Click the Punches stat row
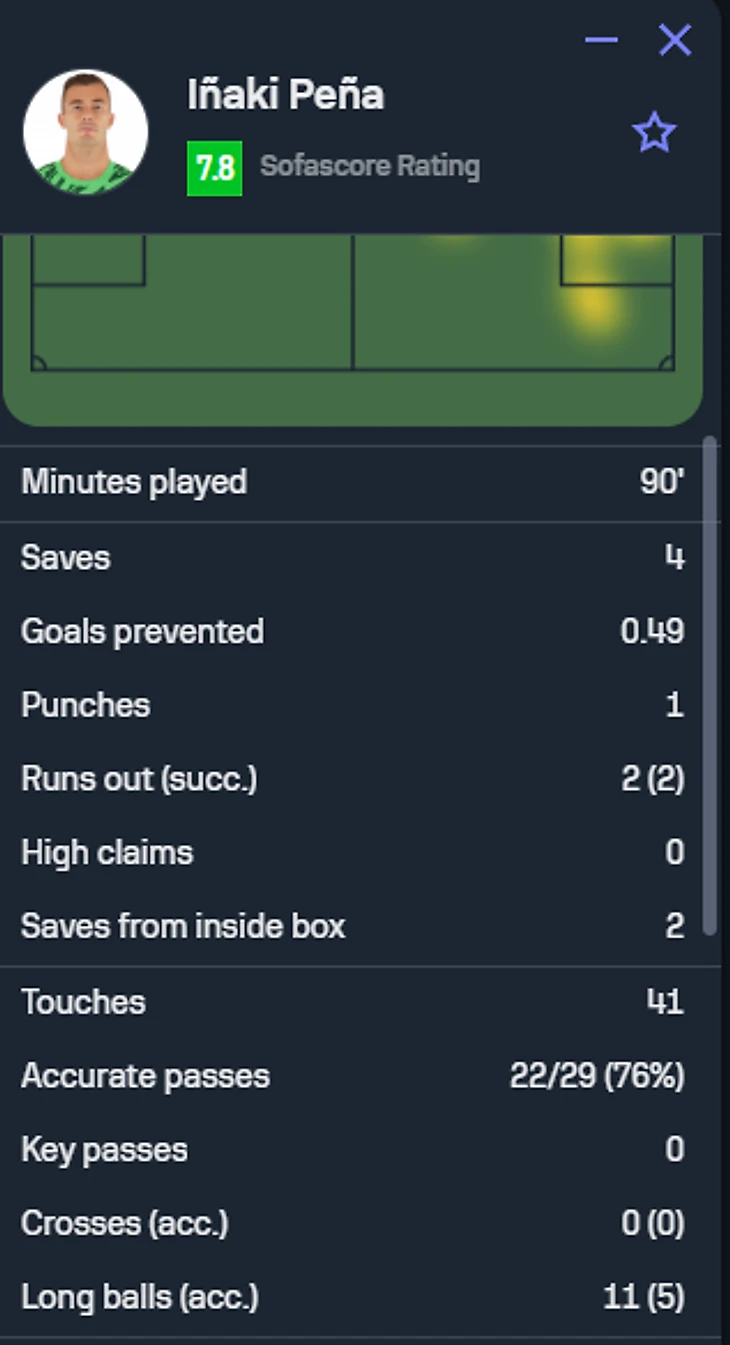The height and width of the screenshot is (1345, 730). 352,705
